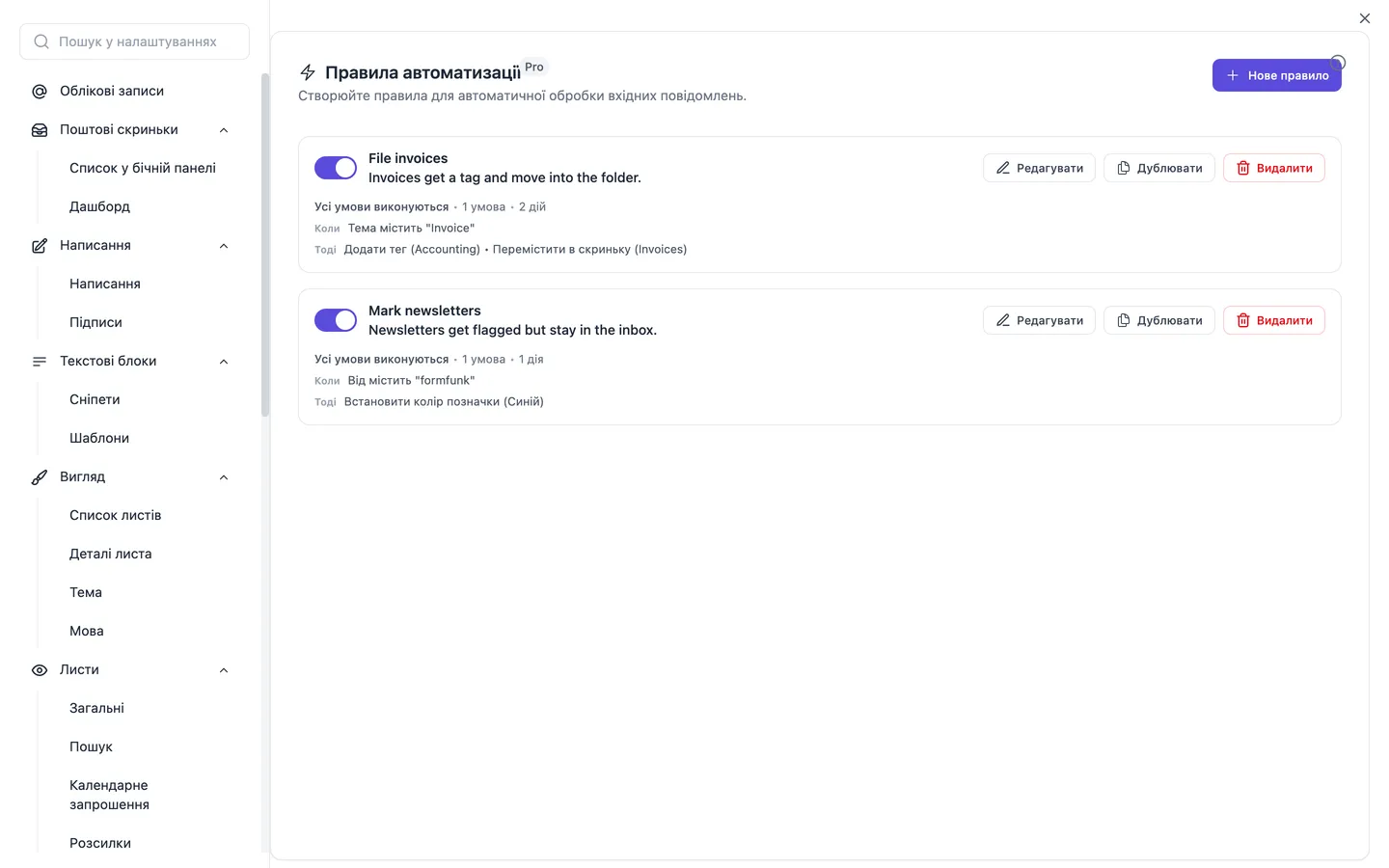
Task: Click the compose pencil icon beside Написання
Action: click(40, 246)
